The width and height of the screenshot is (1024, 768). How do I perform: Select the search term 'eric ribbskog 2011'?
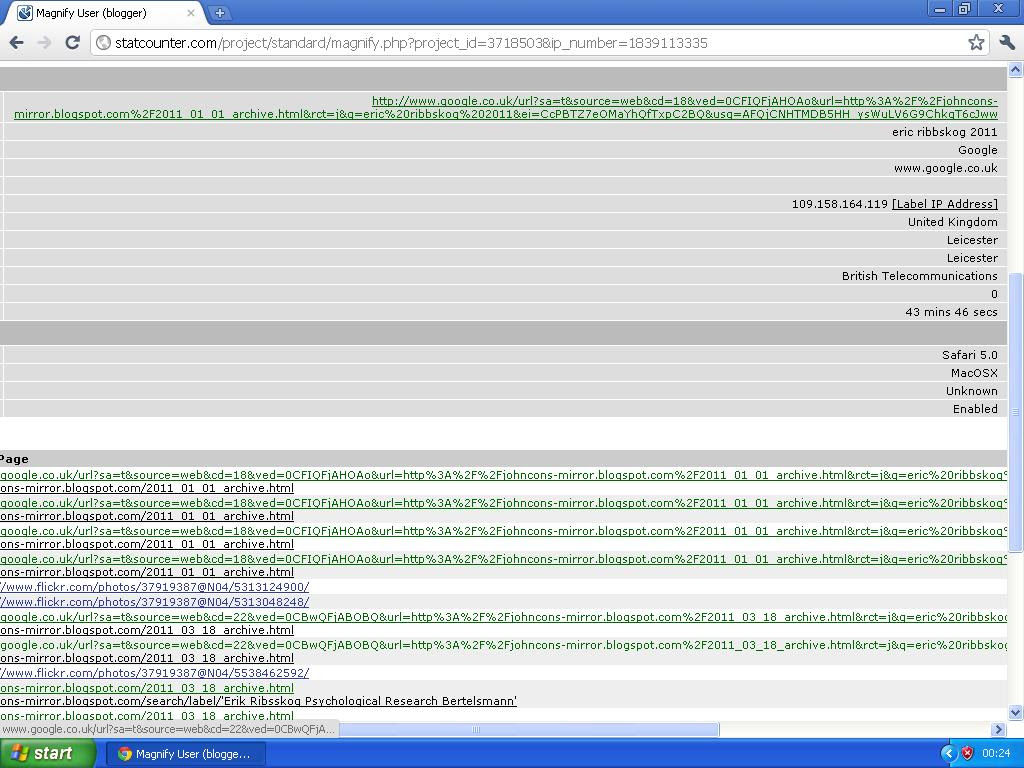944,132
